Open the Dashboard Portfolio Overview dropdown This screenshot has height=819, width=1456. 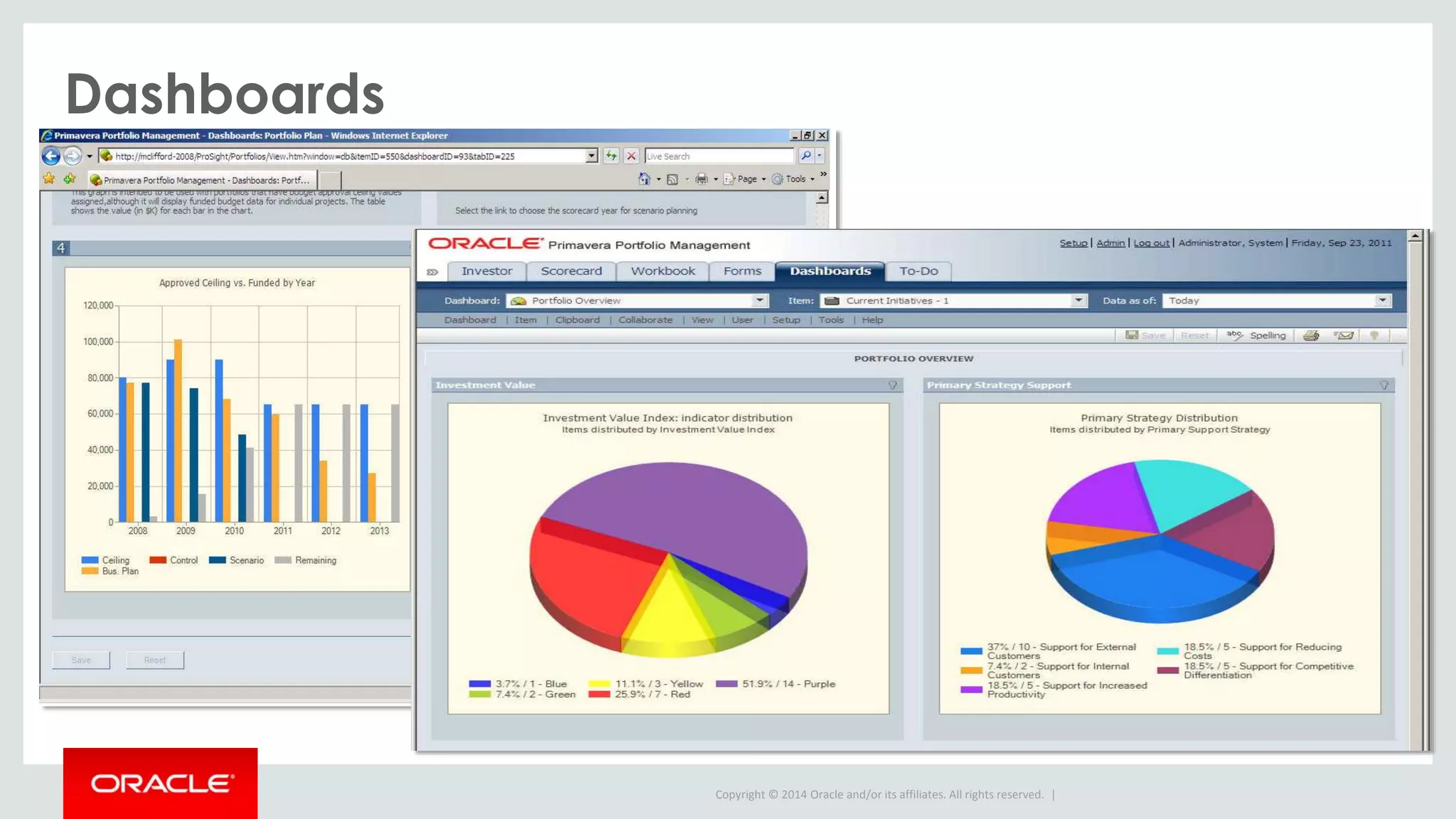point(759,301)
